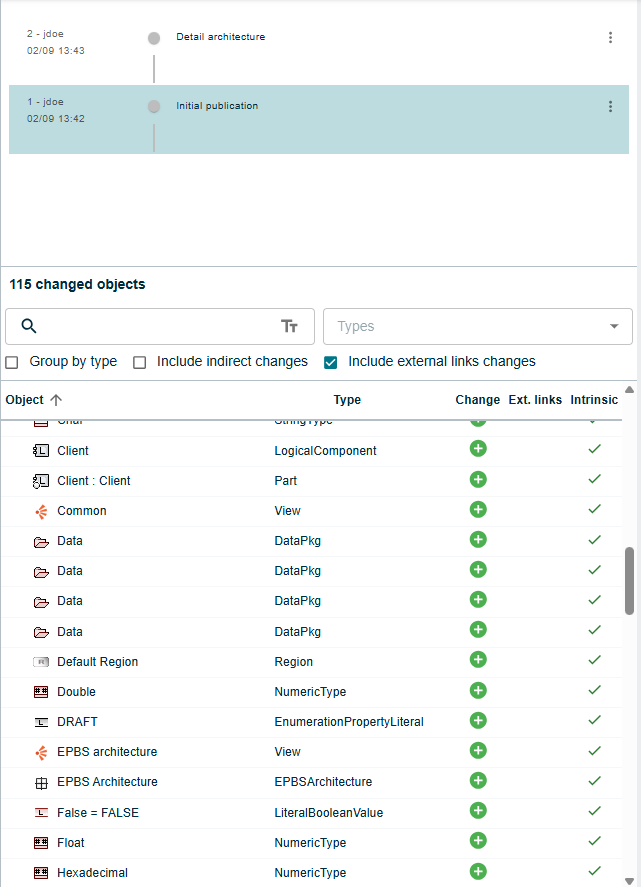Image resolution: width=641 pixels, height=887 pixels.
Task: Click the green added icon for Default Region
Action: pos(478,660)
